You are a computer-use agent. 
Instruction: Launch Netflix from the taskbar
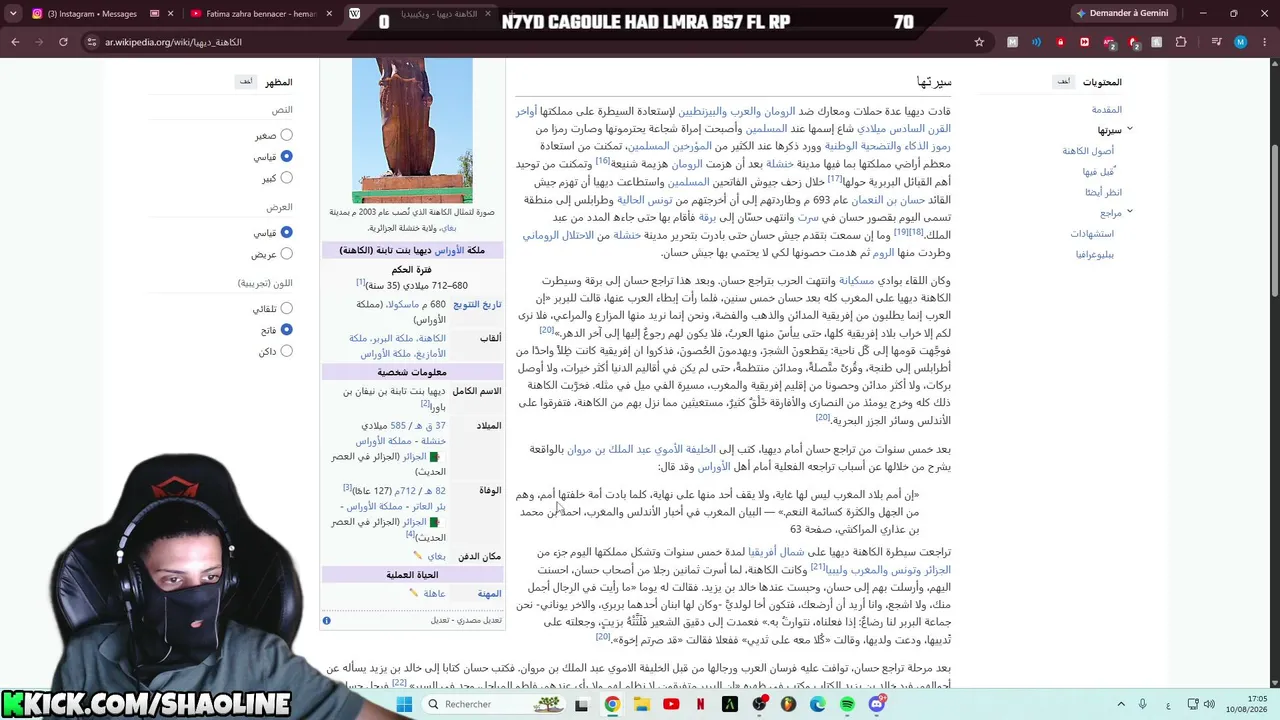(x=700, y=704)
